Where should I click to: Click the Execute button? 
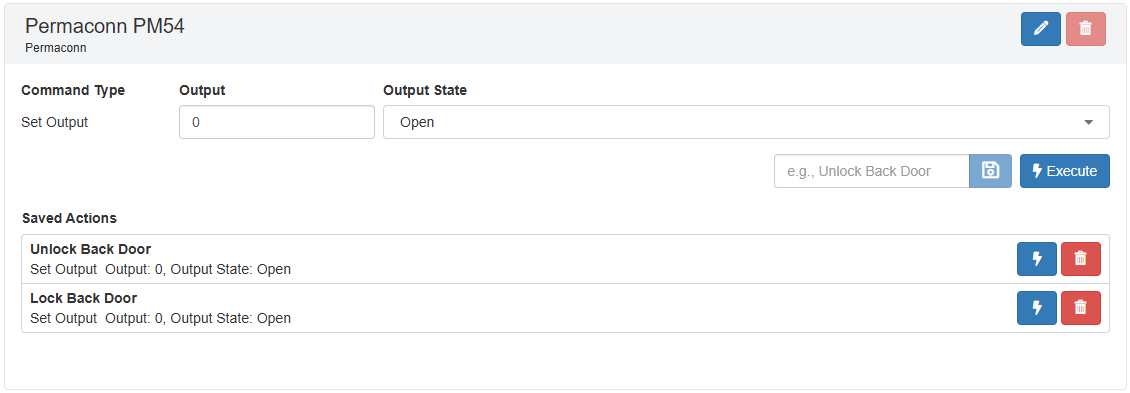pyautogui.click(x=1064, y=171)
